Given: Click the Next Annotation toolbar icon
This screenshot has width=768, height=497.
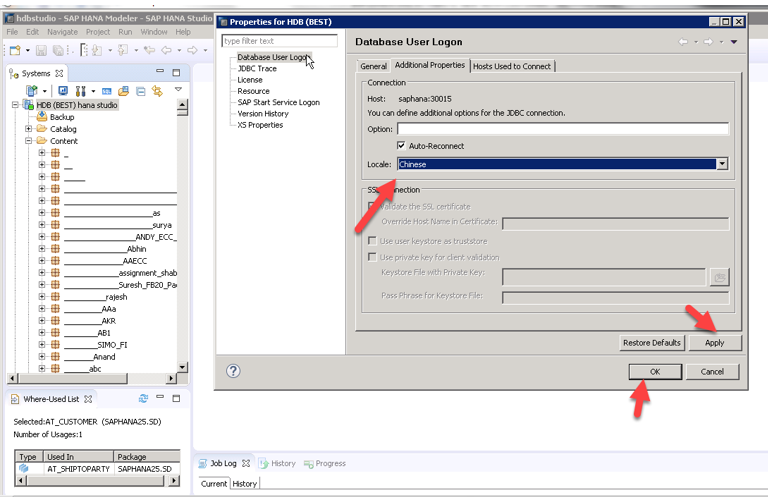Looking at the screenshot, I should (97, 50).
